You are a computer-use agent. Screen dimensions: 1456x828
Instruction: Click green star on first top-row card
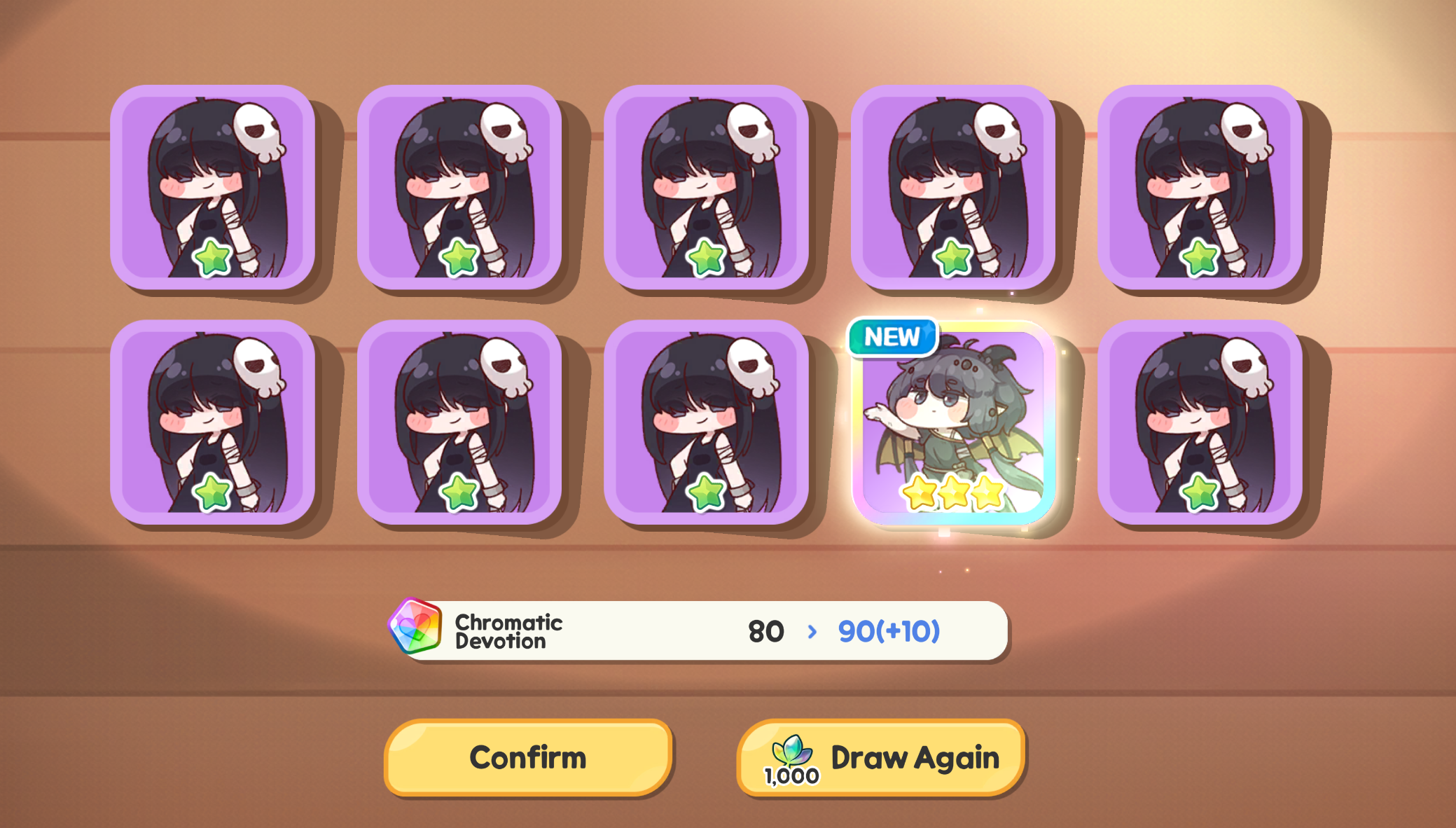212,257
